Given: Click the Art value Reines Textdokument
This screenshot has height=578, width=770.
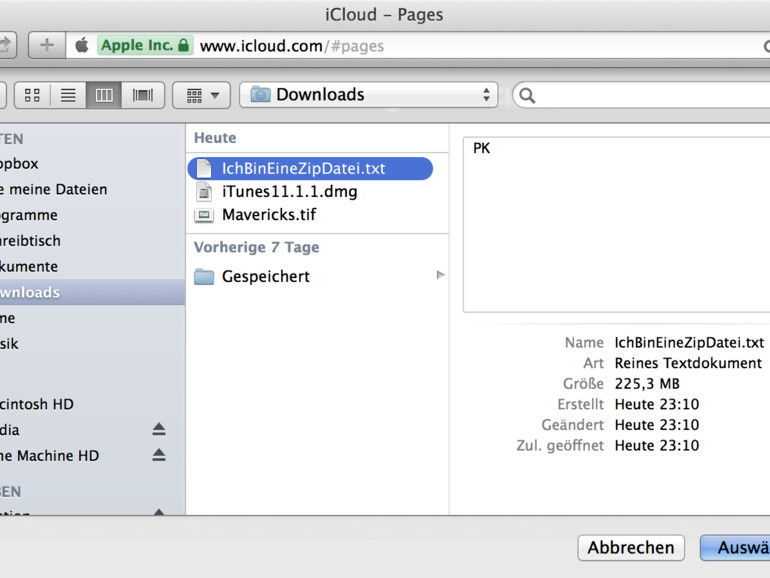Looking at the screenshot, I should 688,363.
